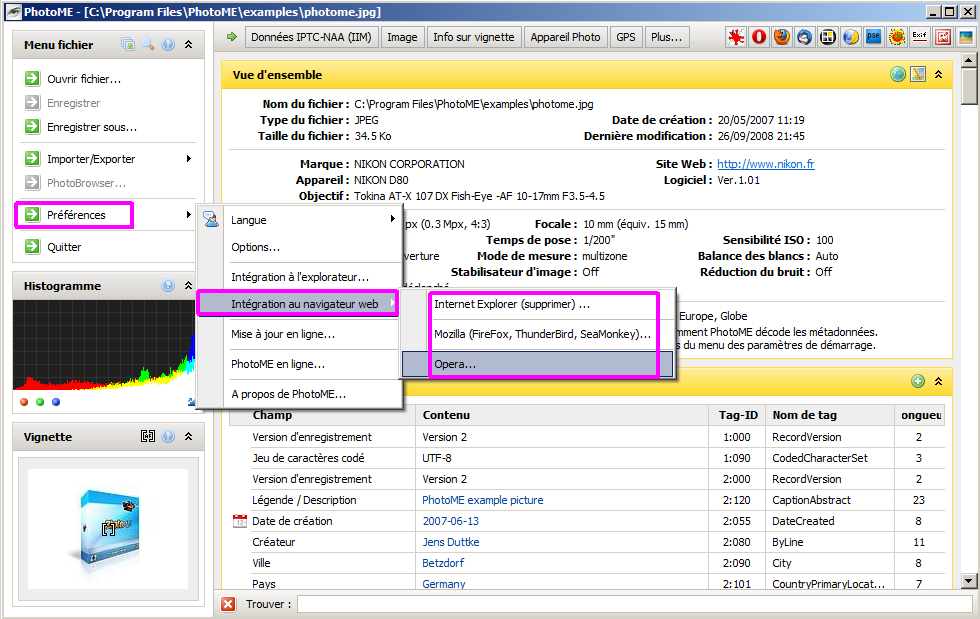Click the beach landscape picture toolbar icon
980x619 pixels.
tap(966, 38)
